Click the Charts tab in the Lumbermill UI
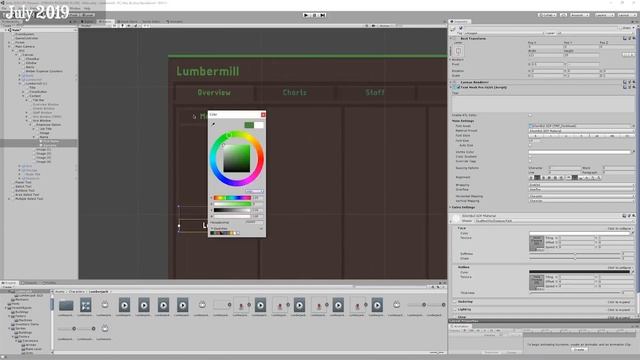 point(295,93)
